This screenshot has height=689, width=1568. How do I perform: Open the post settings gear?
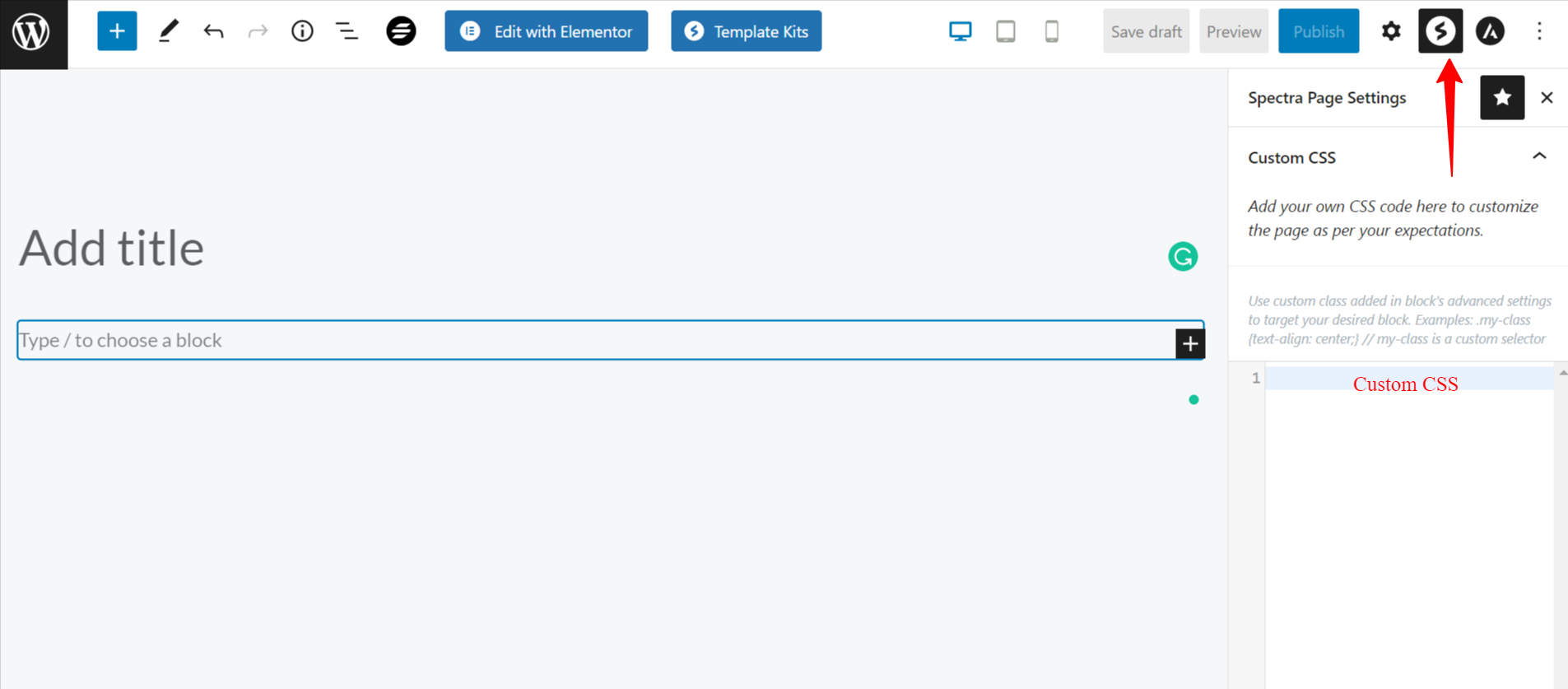point(1391,31)
